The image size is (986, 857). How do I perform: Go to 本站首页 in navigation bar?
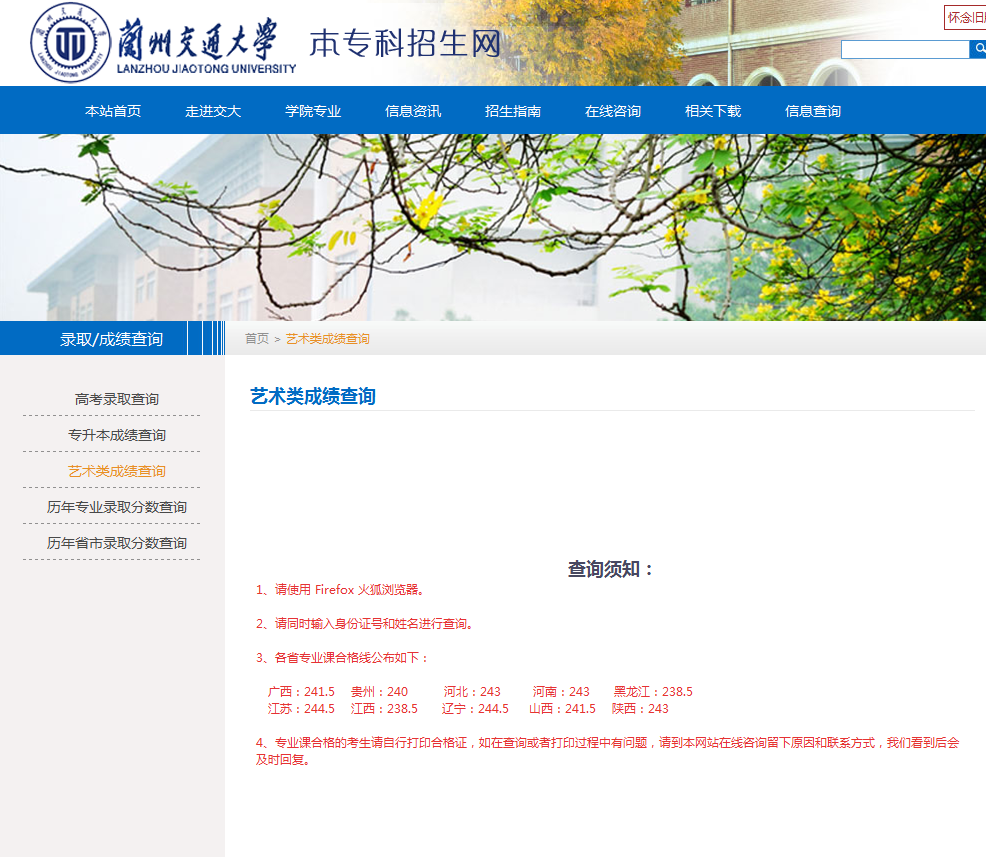(x=113, y=111)
